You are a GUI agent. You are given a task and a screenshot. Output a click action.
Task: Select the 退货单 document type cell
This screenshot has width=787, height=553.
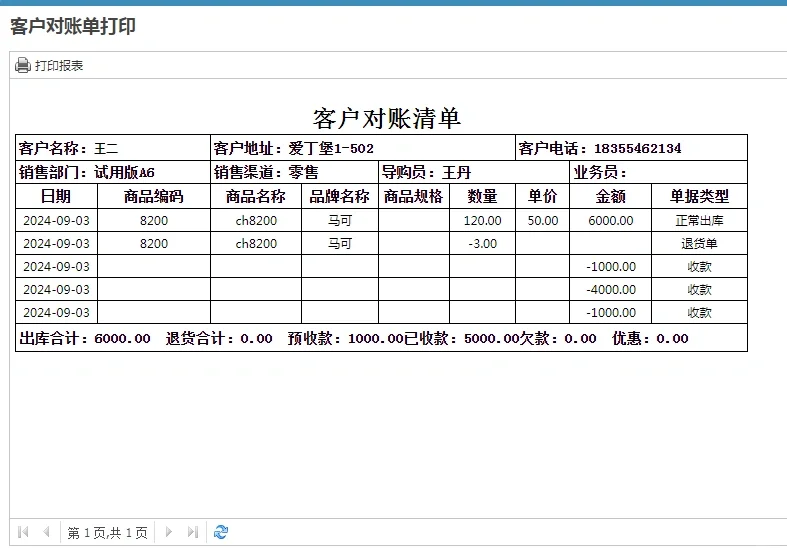(x=699, y=243)
